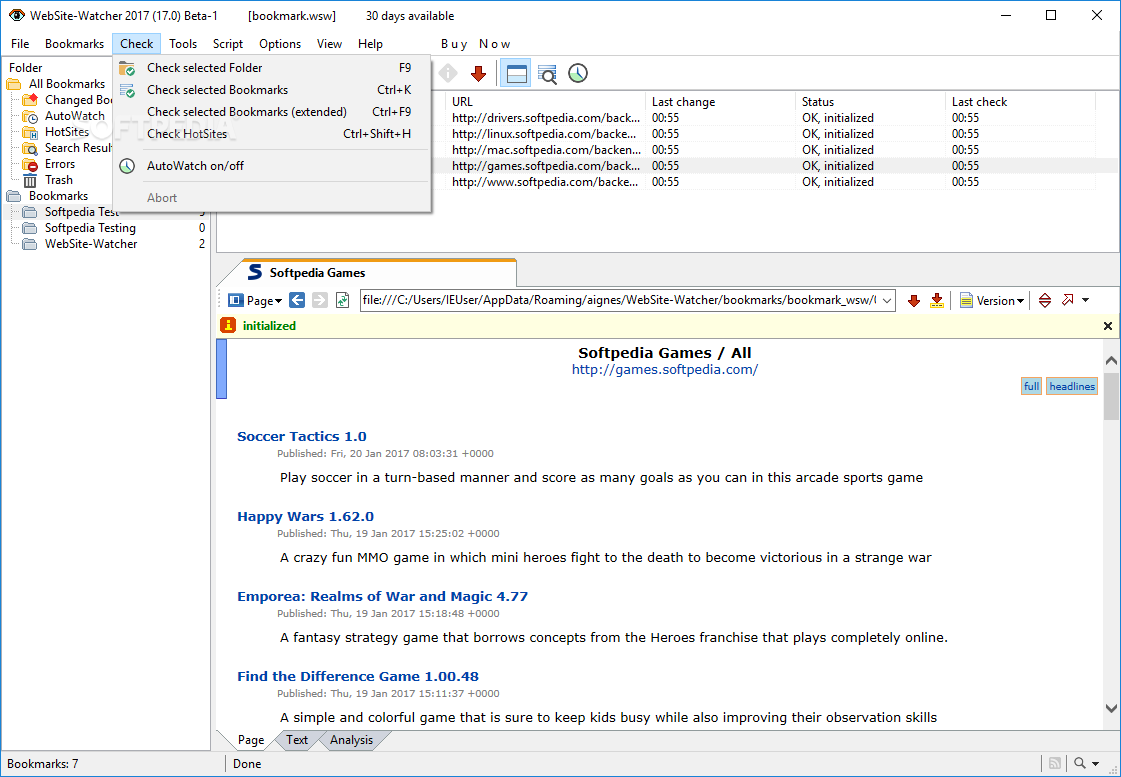Open the File menu

click(x=20, y=44)
